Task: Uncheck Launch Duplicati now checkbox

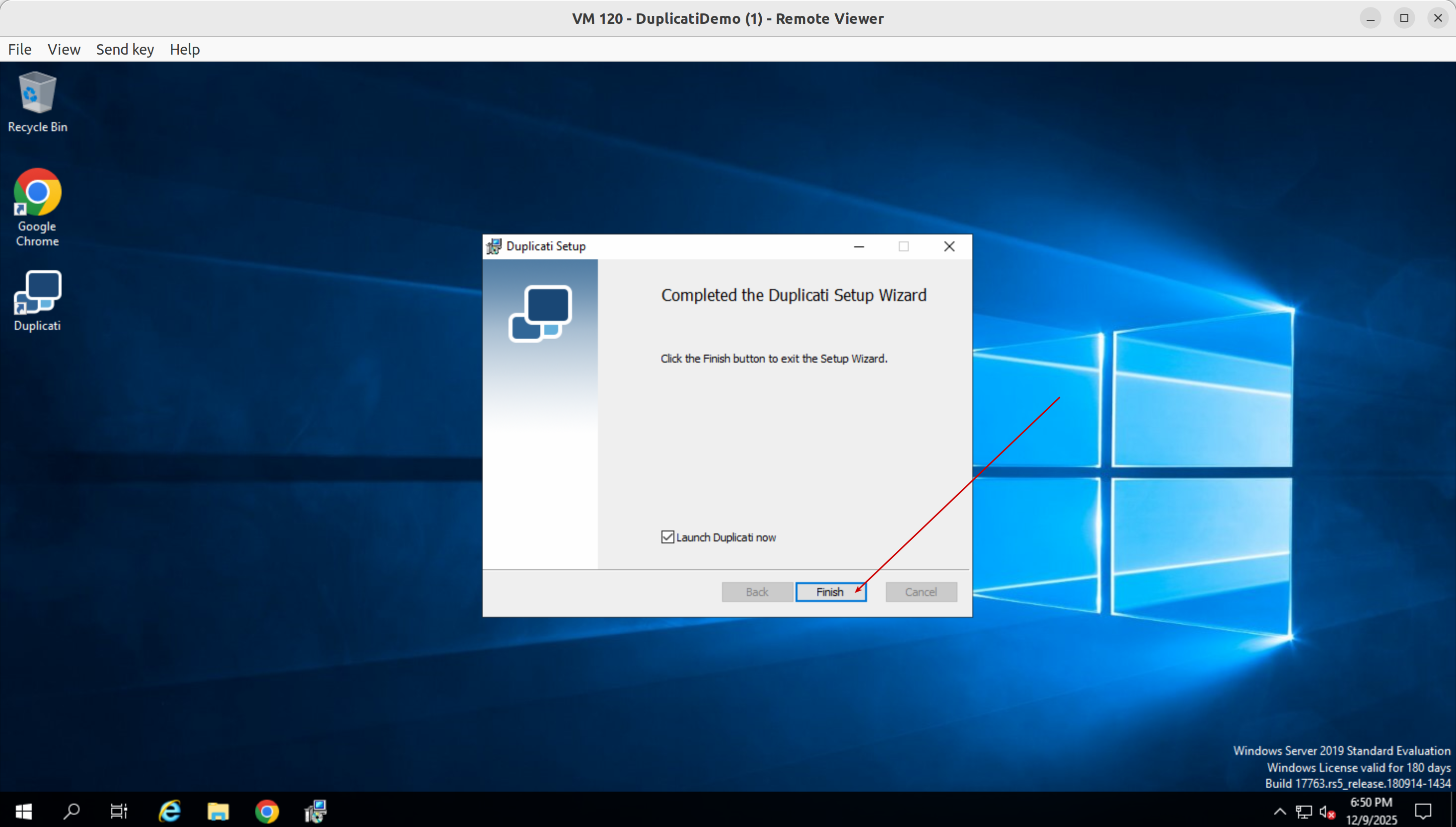Action: (667, 537)
